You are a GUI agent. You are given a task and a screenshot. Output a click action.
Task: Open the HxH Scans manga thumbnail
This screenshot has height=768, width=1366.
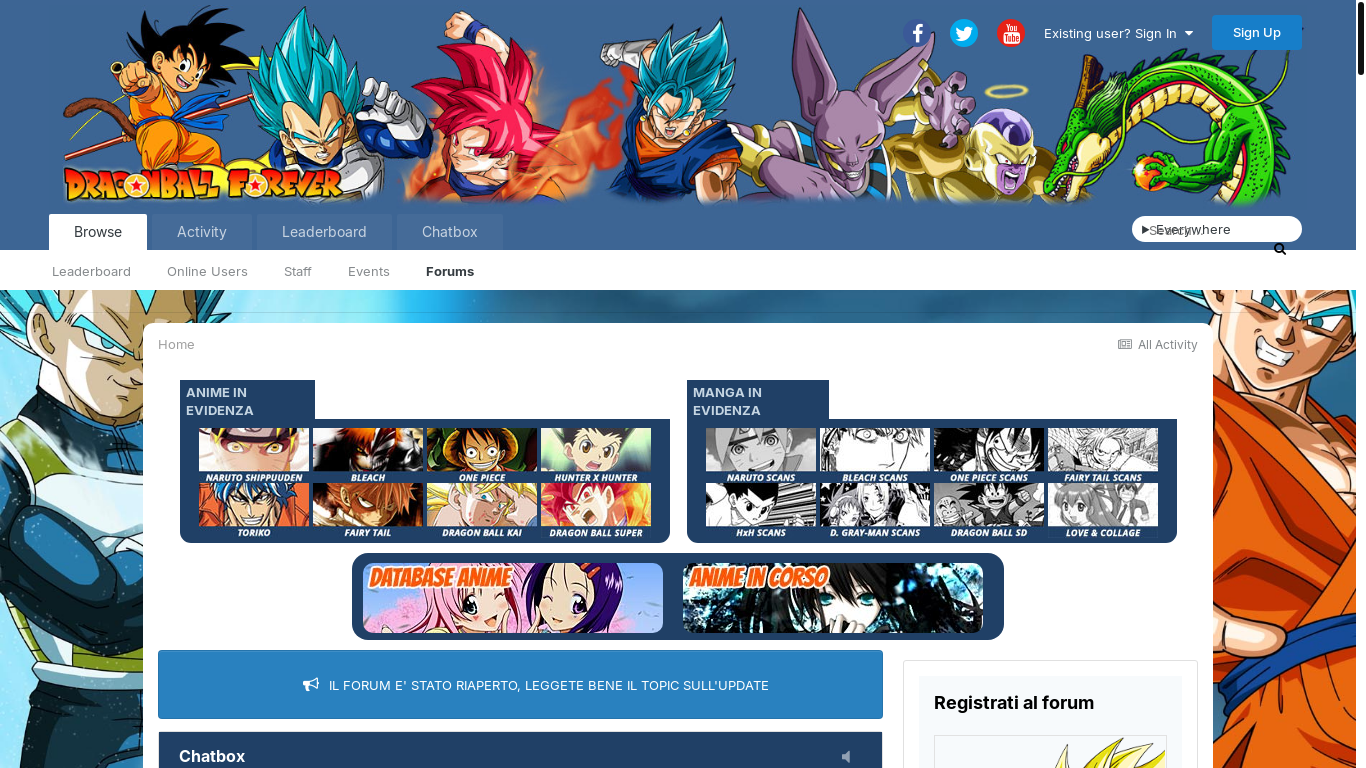pyautogui.click(x=761, y=511)
